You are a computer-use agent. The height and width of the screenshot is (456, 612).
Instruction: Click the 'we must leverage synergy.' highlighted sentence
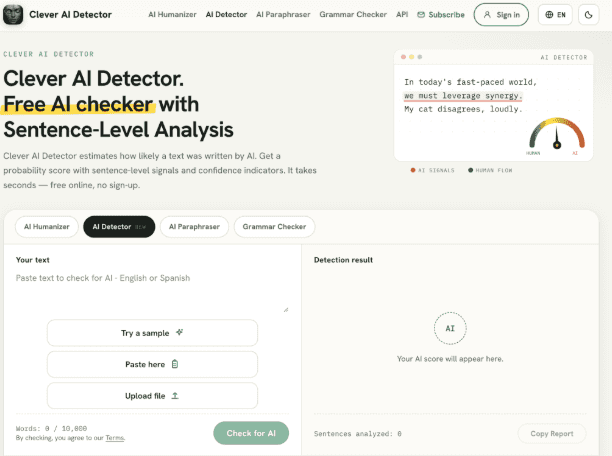click(463, 96)
